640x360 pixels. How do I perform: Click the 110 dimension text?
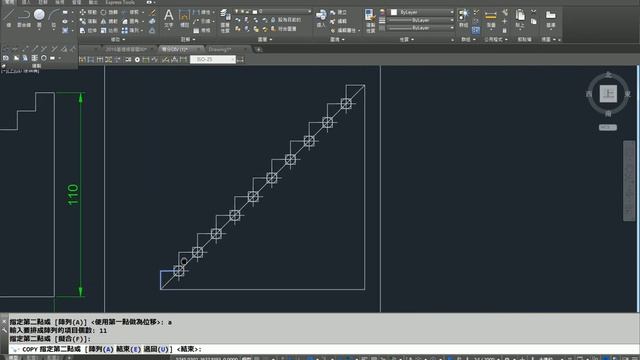73,195
